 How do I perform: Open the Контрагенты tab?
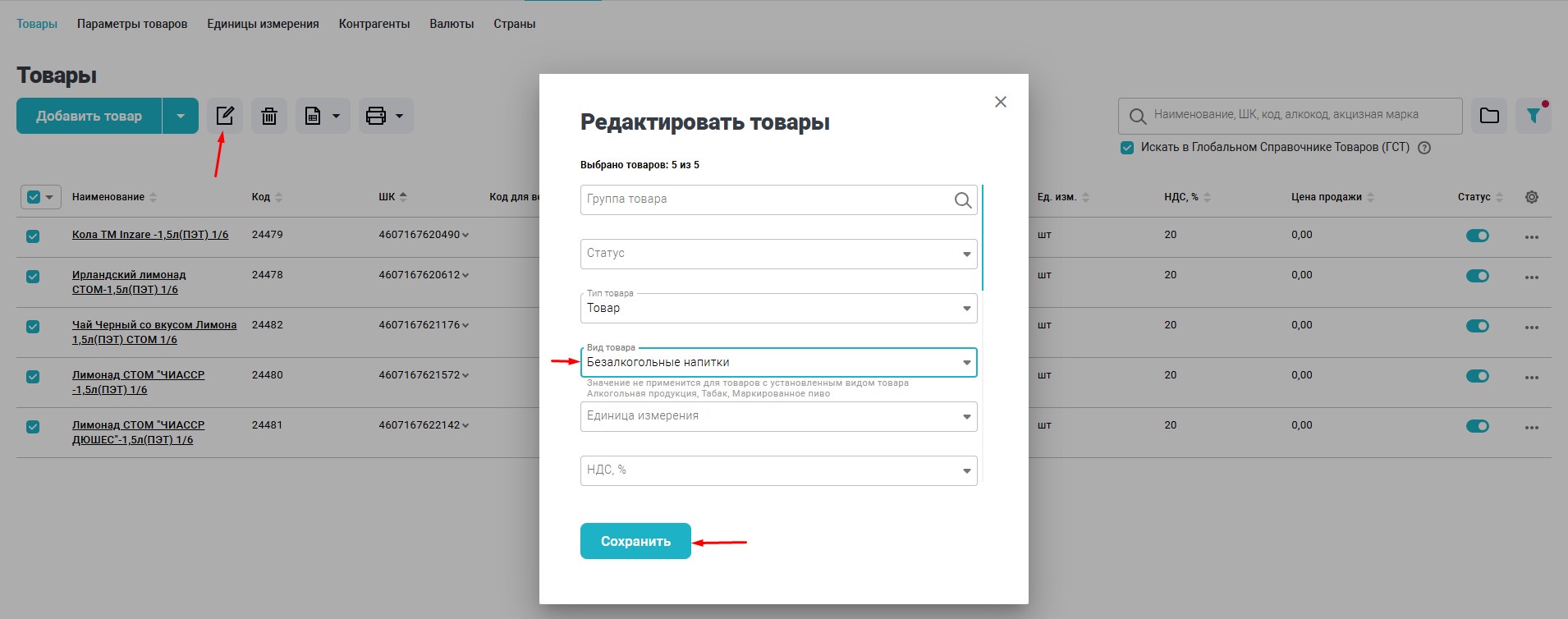point(374,24)
